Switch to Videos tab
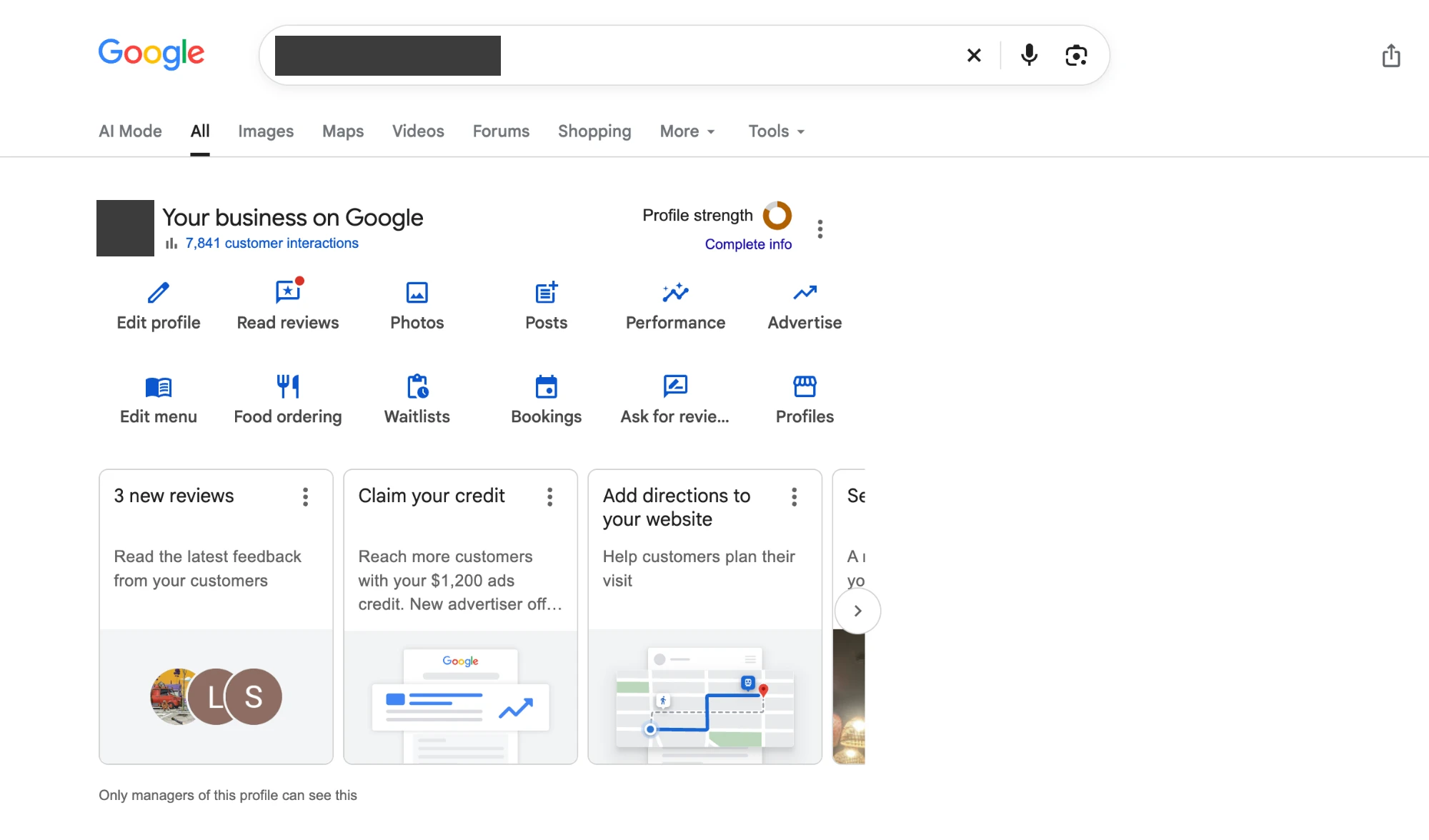Viewport: 1429px width, 840px height. [418, 131]
